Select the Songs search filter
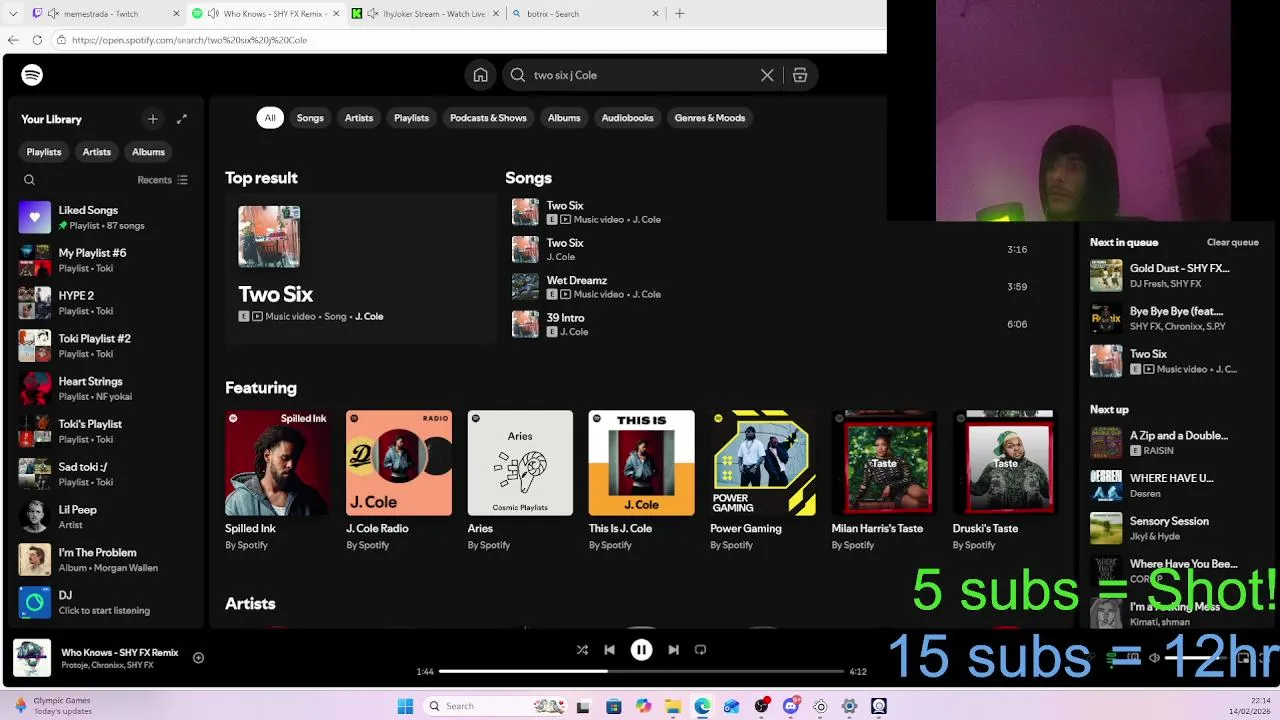This screenshot has height=720, width=1280. pyautogui.click(x=310, y=118)
